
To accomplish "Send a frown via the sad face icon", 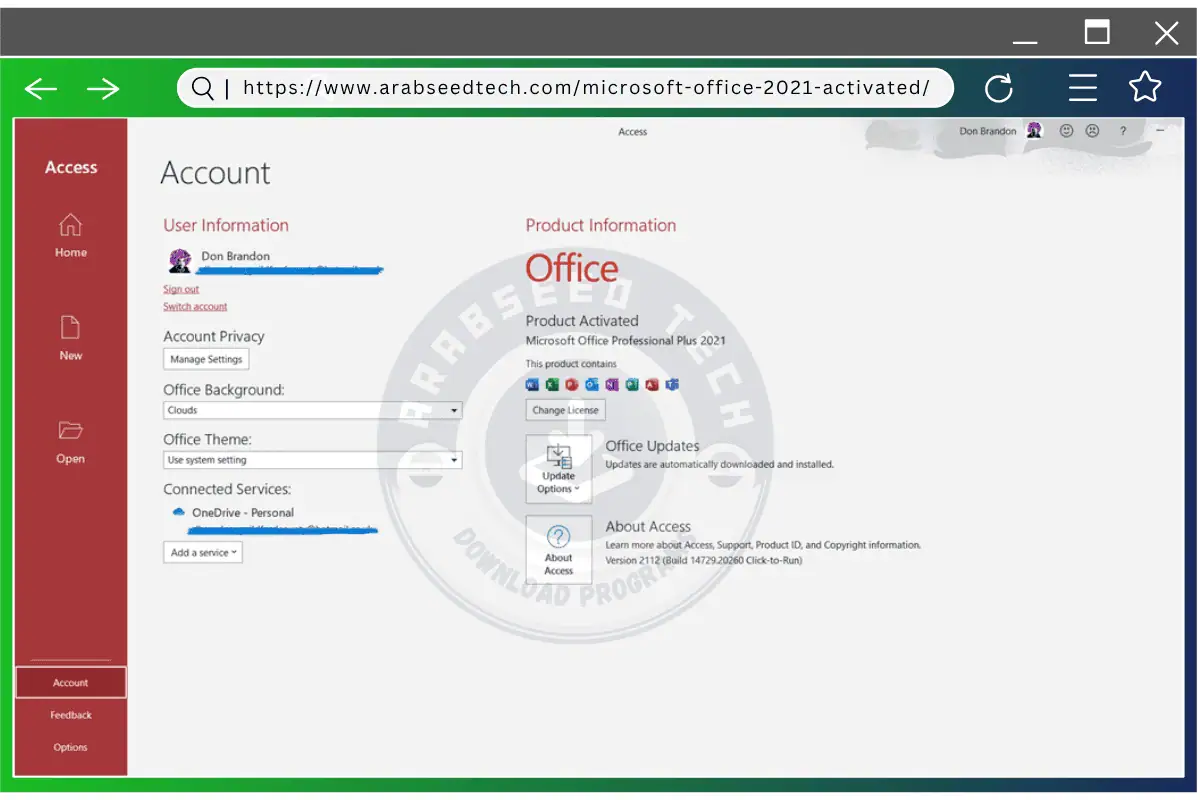I will click(1092, 130).
